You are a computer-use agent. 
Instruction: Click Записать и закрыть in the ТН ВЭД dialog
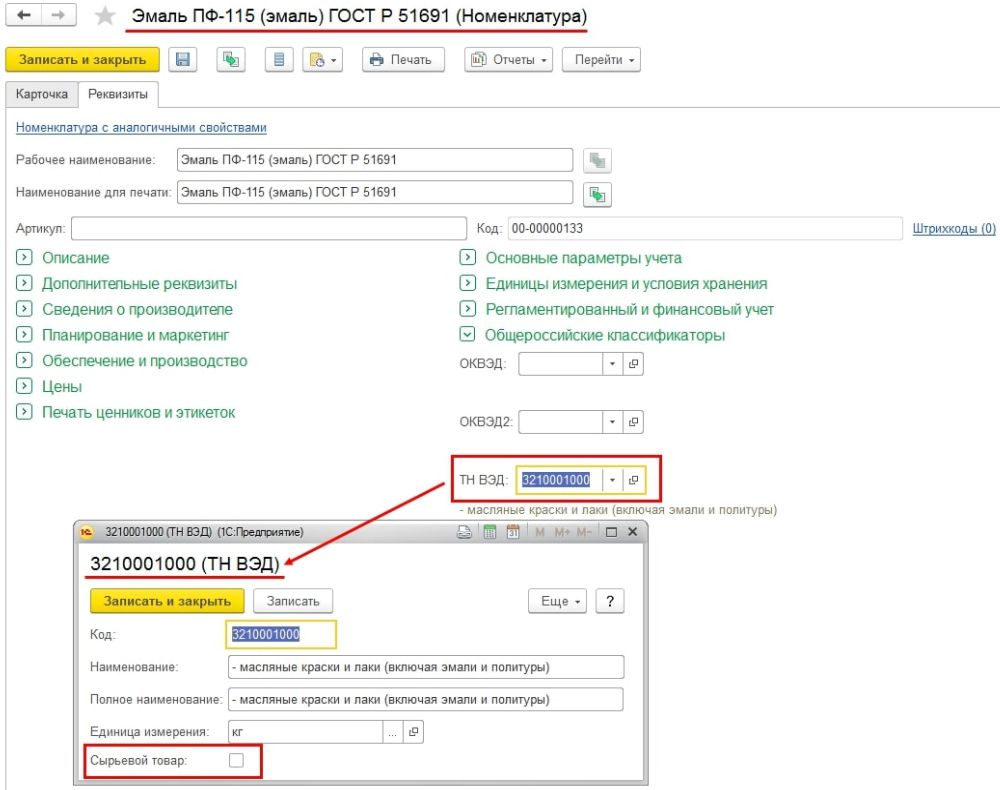click(x=167, y=601)
